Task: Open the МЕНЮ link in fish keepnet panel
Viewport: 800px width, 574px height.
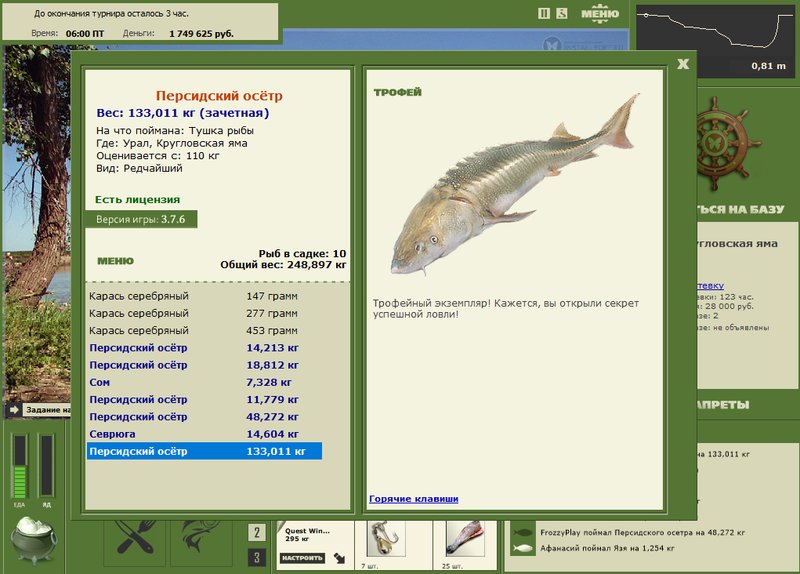Action: tap(115, 261)
